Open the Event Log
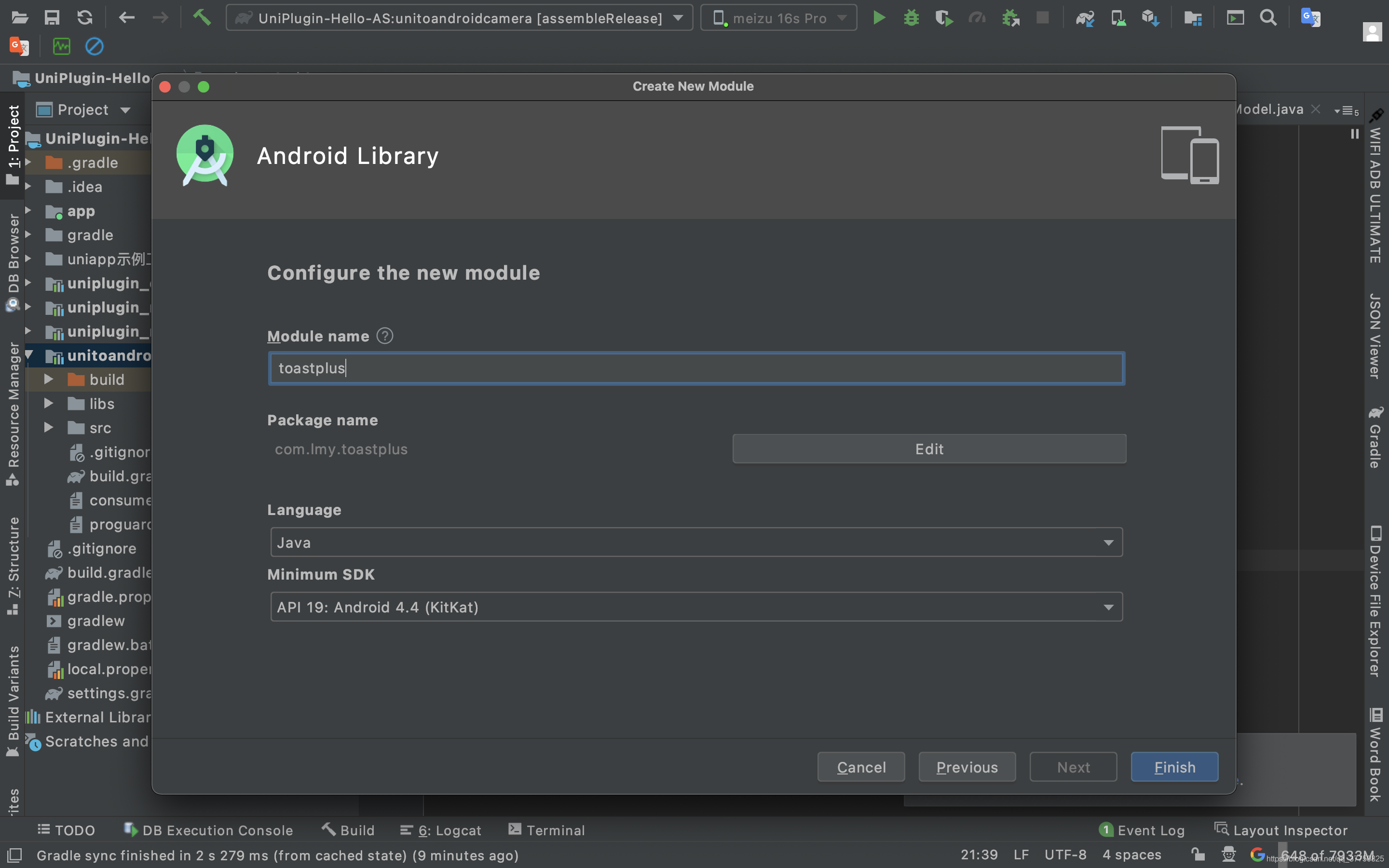 1142,830
